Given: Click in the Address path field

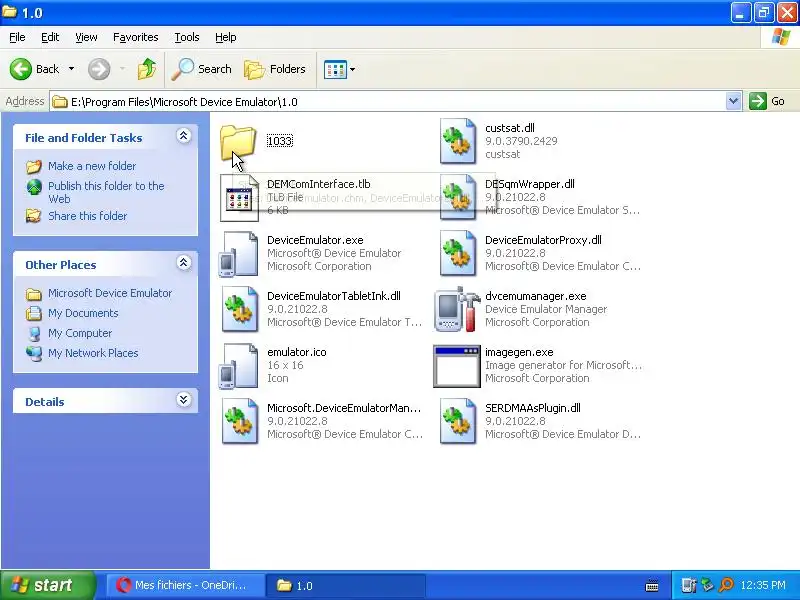Looking at the screenshot, I should [x=388, y=102].
